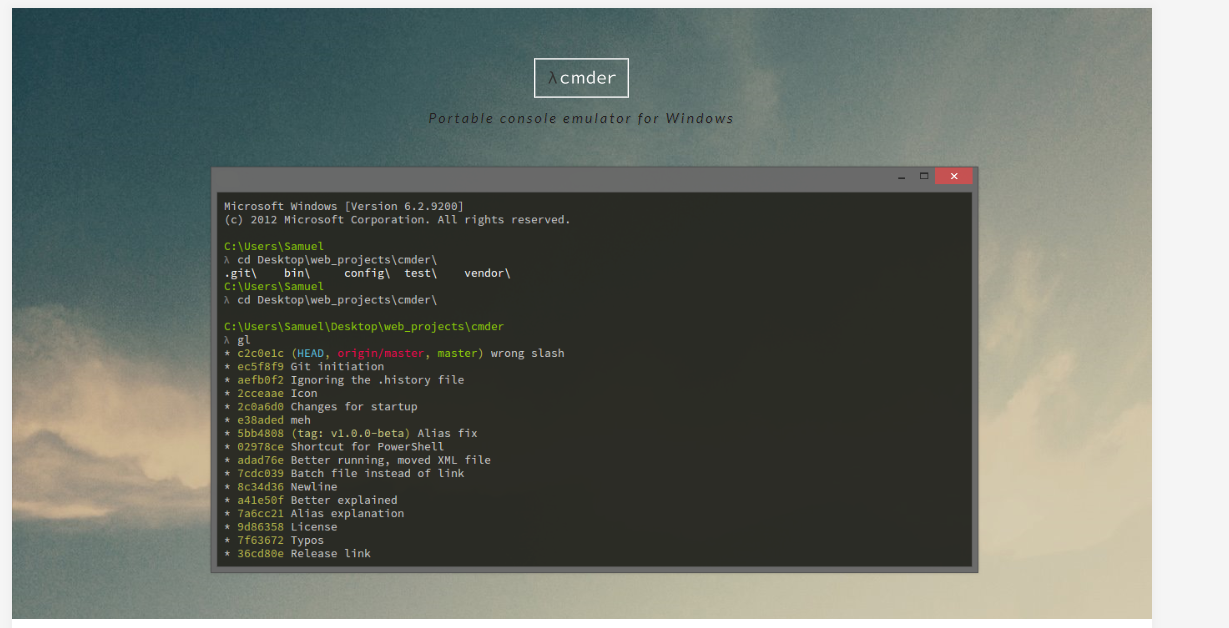The width and height of the screenshot is (1229, 628).
Task: Click commit 7f63672 'Typos'
Action: [x=274, y=540]
